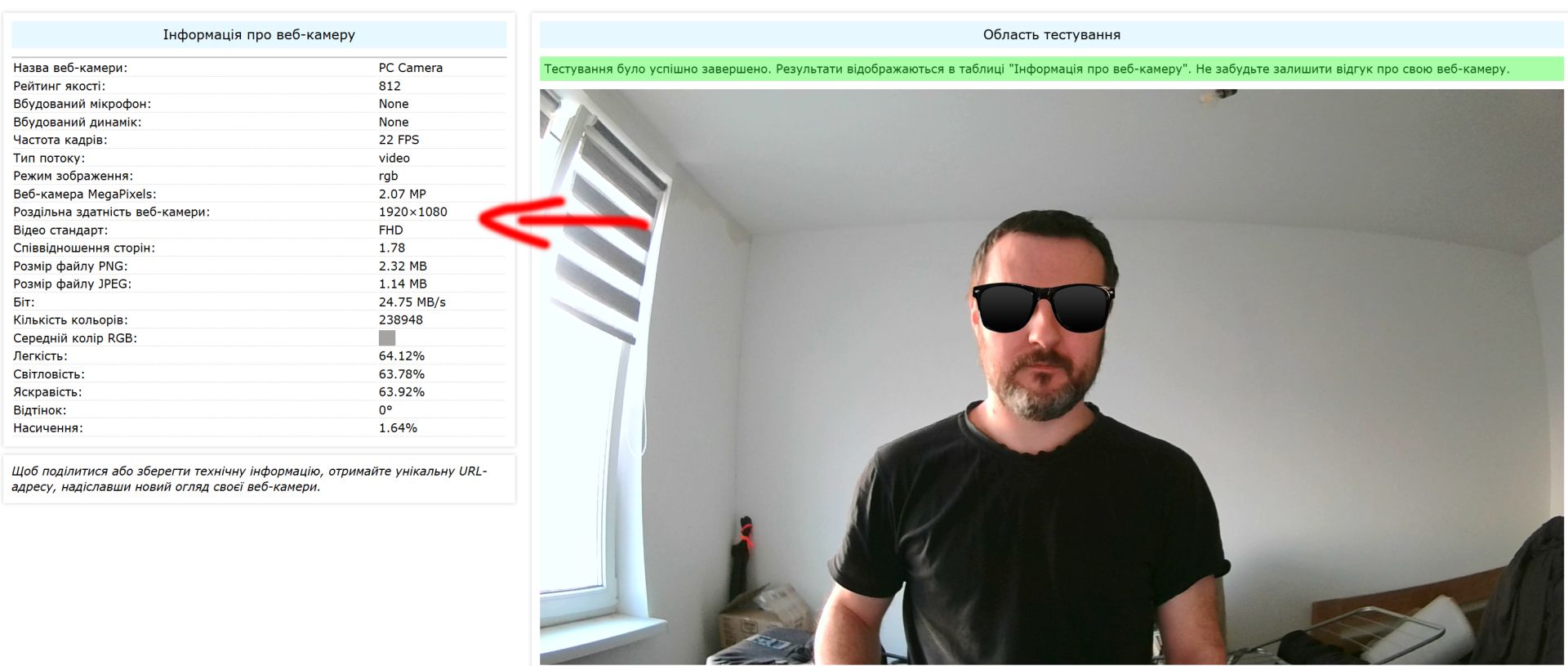This screenshot has width=1568, height=666.
Task: Click the color count value 238948
Action: 401,320
